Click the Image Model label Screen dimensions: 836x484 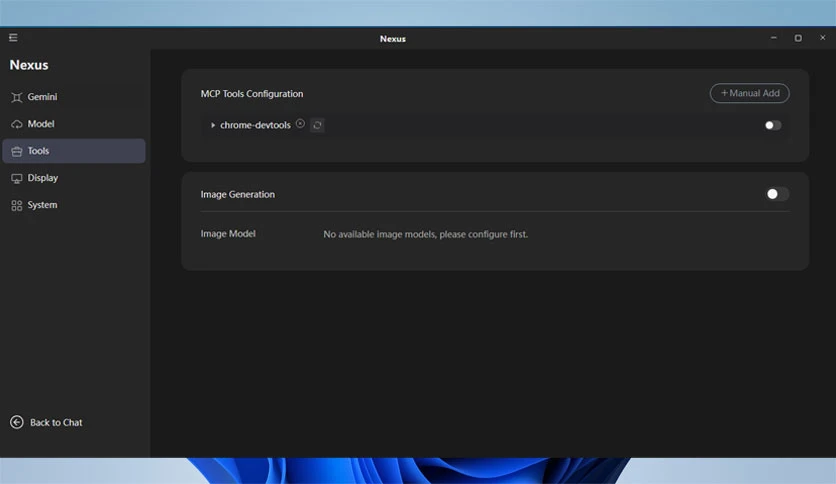(x=228, y=234)
